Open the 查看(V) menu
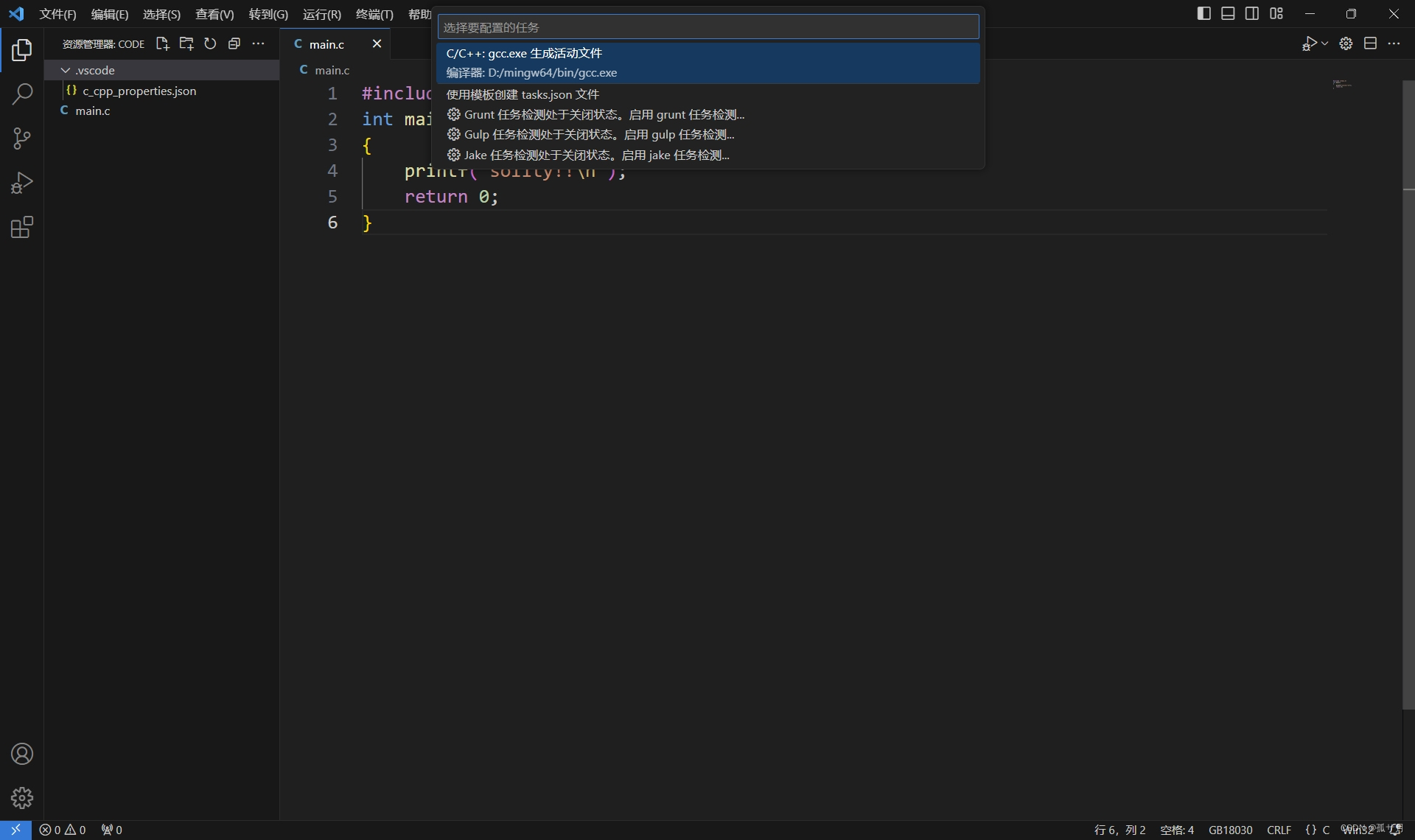1415x840 pixels. [x=214, y=14]
